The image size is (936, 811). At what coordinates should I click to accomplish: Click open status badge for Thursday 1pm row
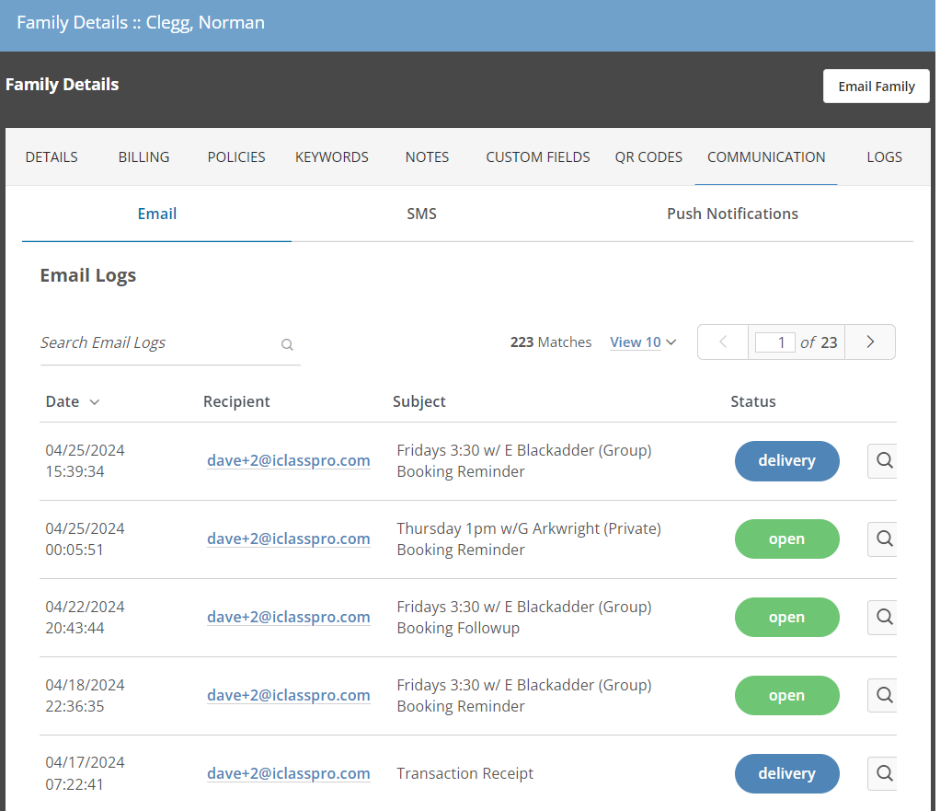[x=787, y=539]
